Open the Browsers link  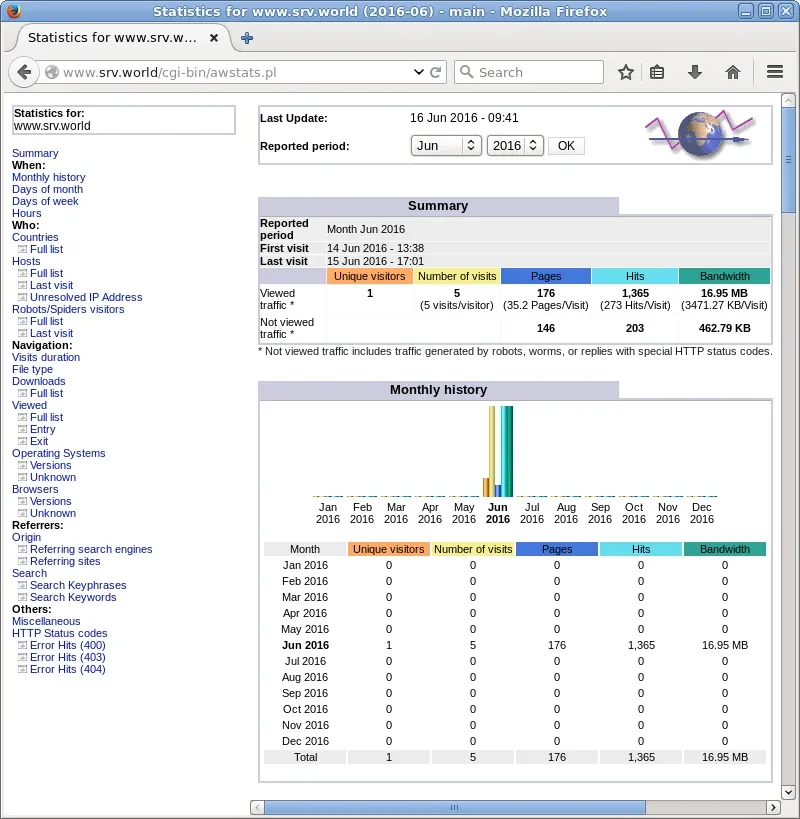tap(35, 489)
